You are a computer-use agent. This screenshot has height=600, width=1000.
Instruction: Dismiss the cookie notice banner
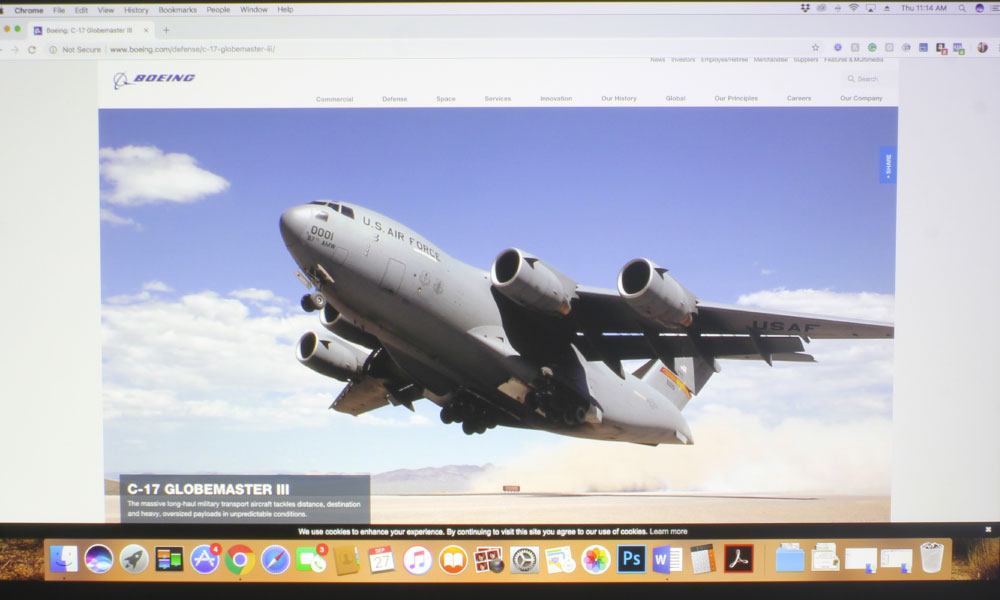(x=988, y=530)
